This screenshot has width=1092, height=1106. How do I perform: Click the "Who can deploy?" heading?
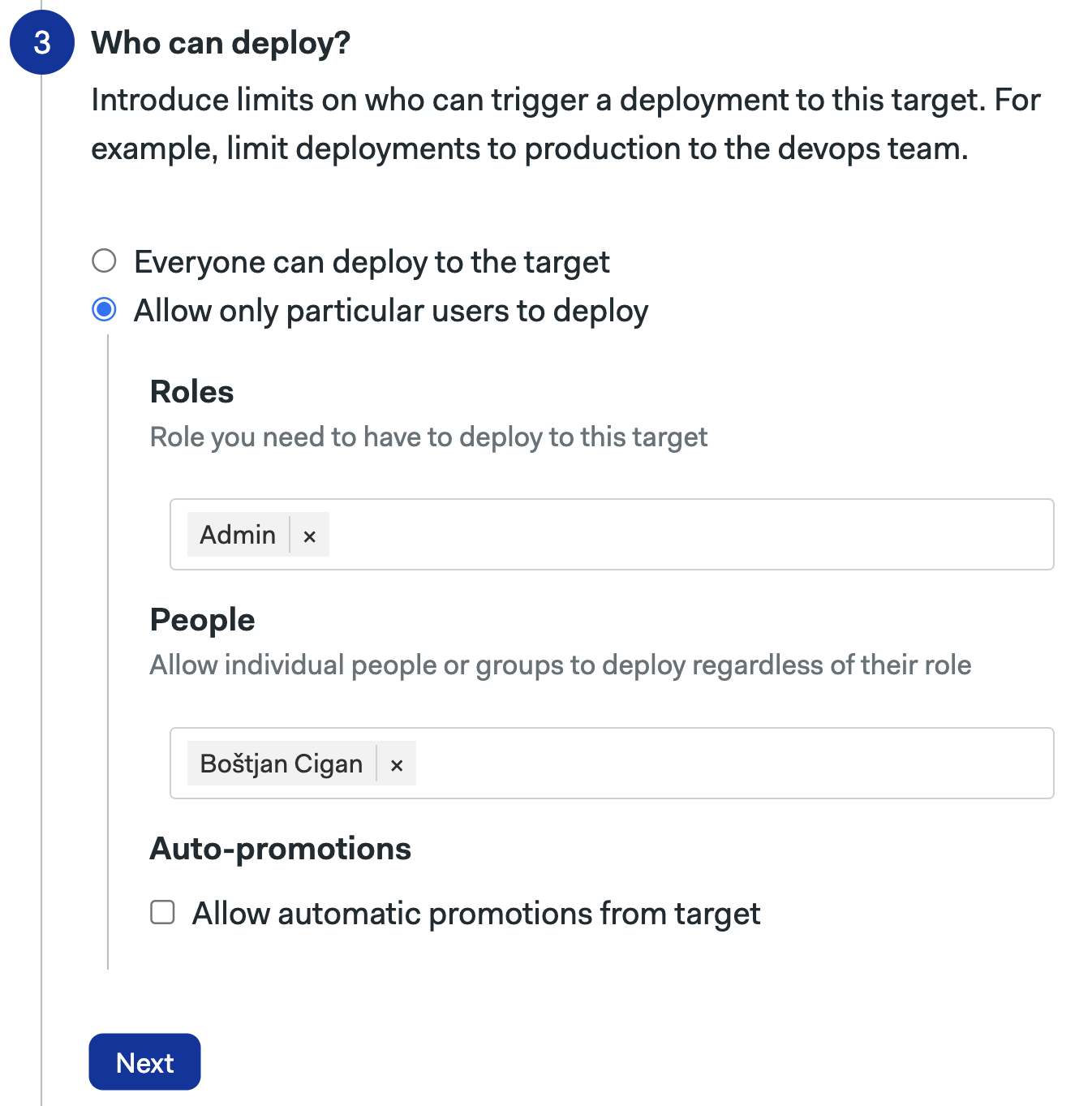tap(220, 42)
